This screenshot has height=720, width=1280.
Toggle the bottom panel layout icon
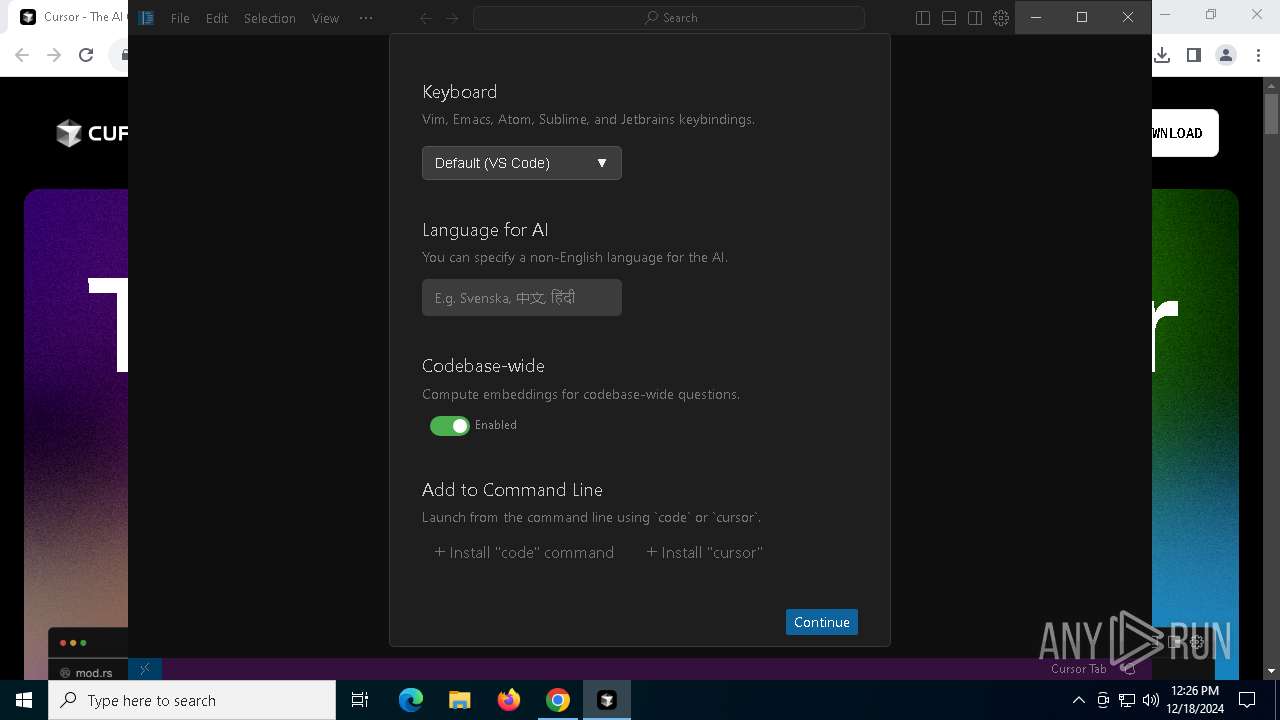(949, 18)
